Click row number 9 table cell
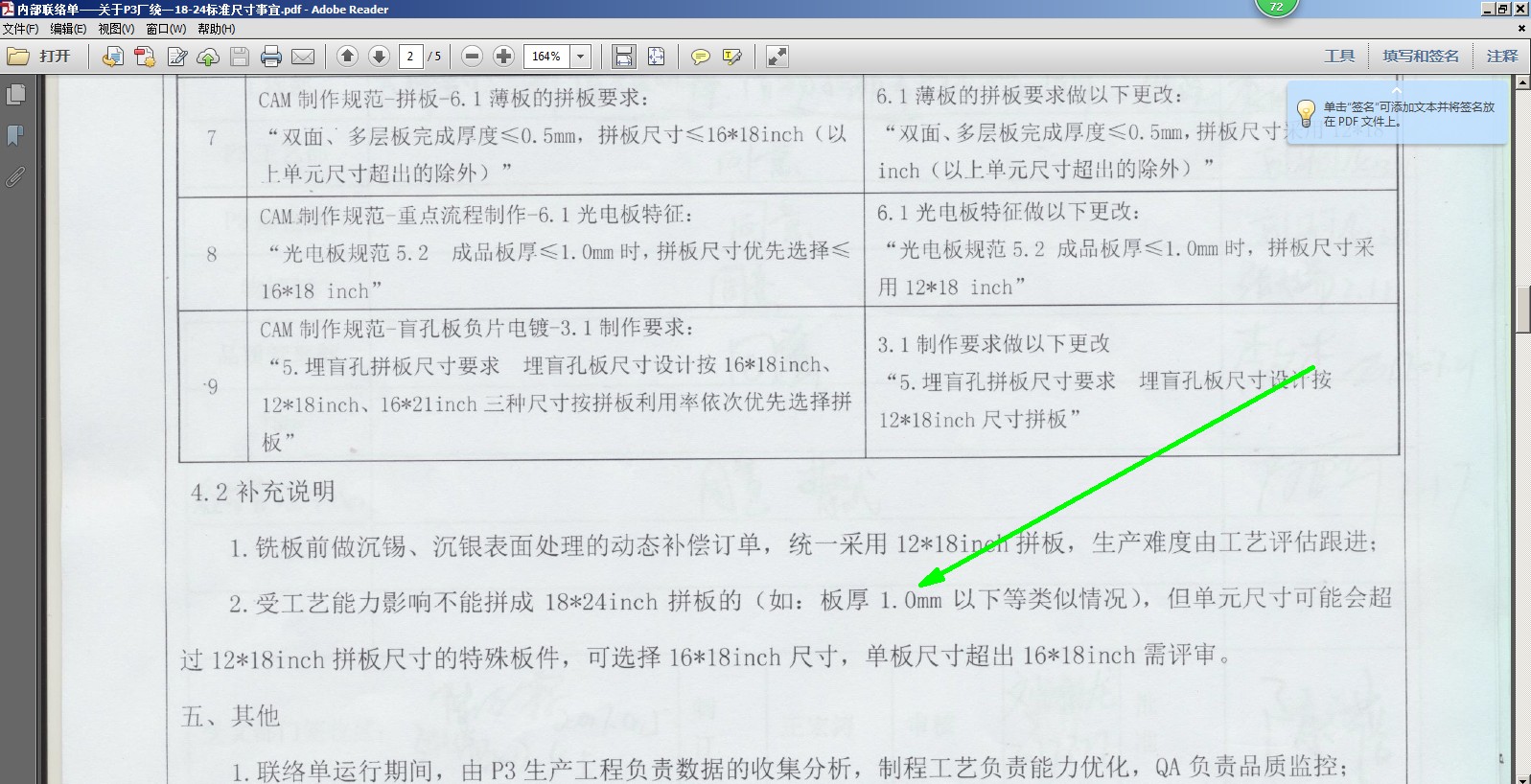 (212, 386)
